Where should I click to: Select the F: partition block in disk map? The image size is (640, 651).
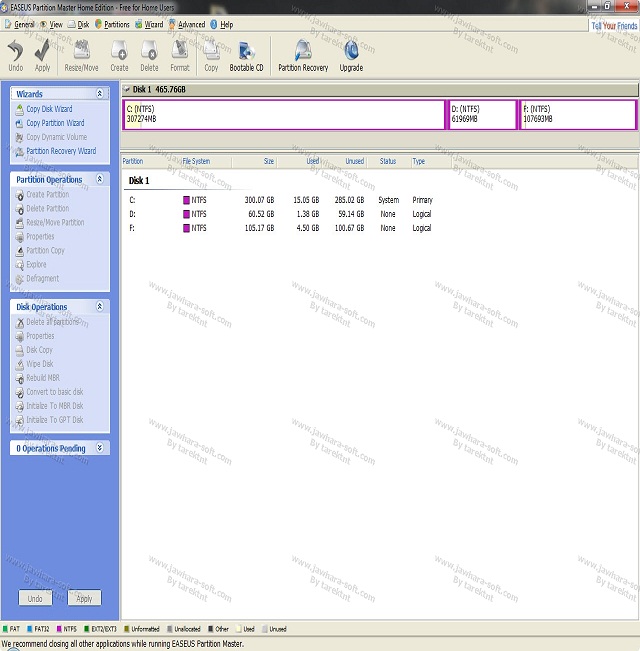click(578, 115)
